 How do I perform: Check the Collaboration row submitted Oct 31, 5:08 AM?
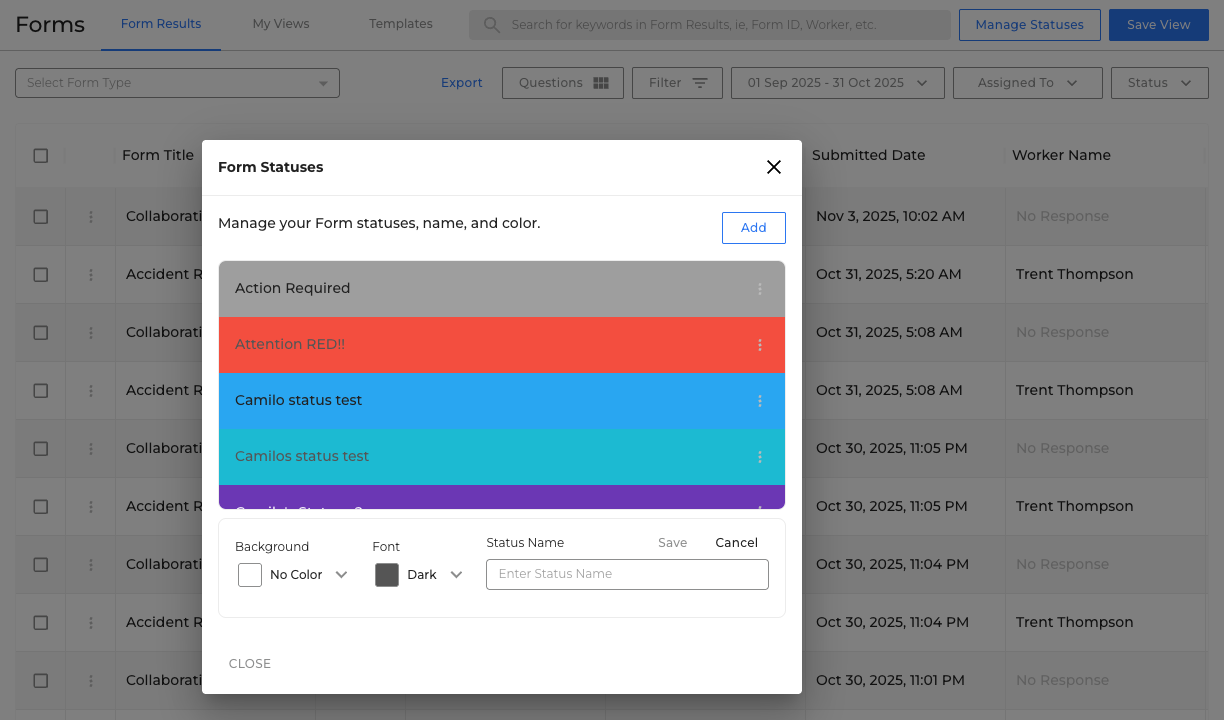coord(41,332)
